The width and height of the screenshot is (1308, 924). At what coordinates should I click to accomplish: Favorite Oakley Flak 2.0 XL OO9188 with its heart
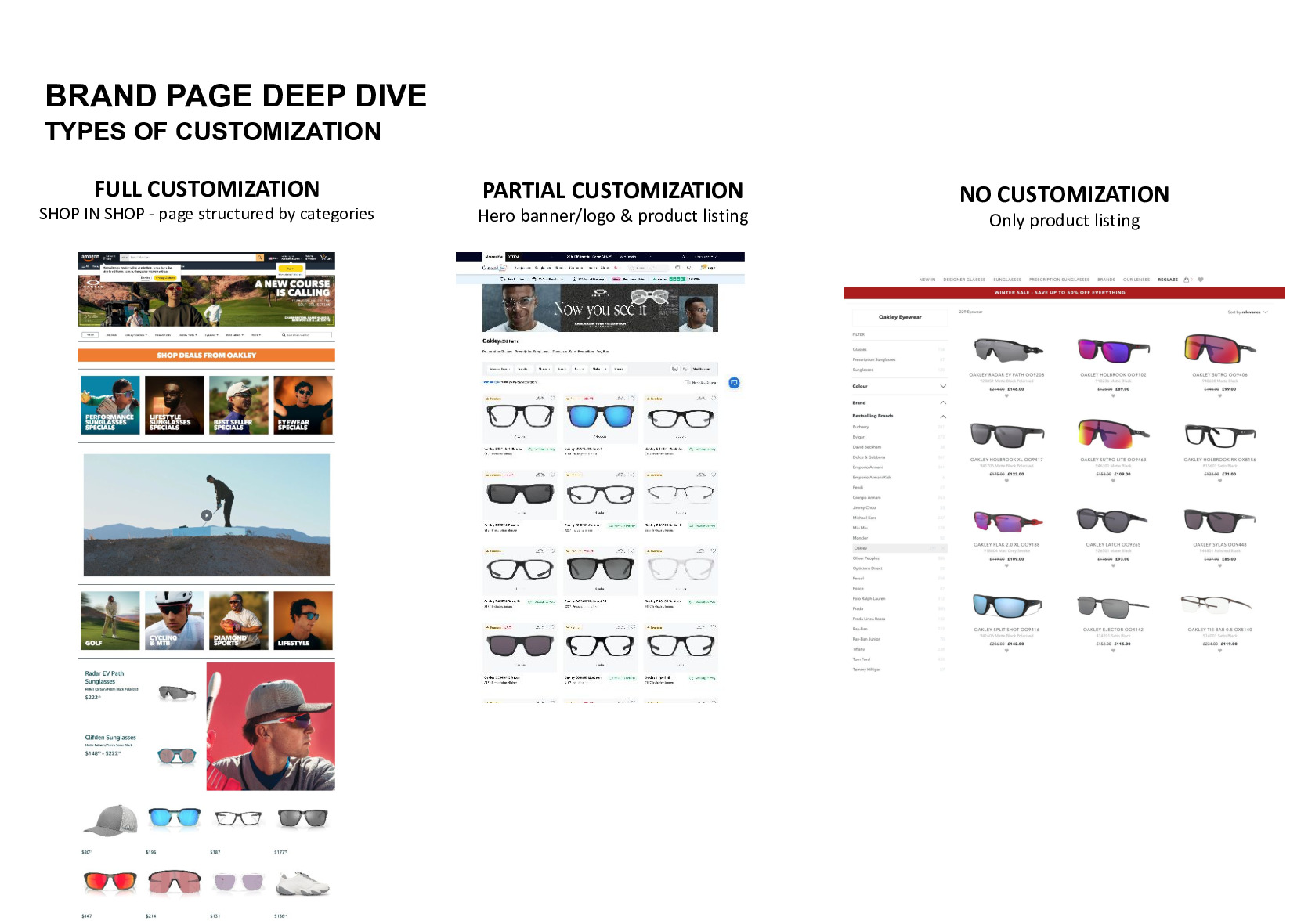1006,566
